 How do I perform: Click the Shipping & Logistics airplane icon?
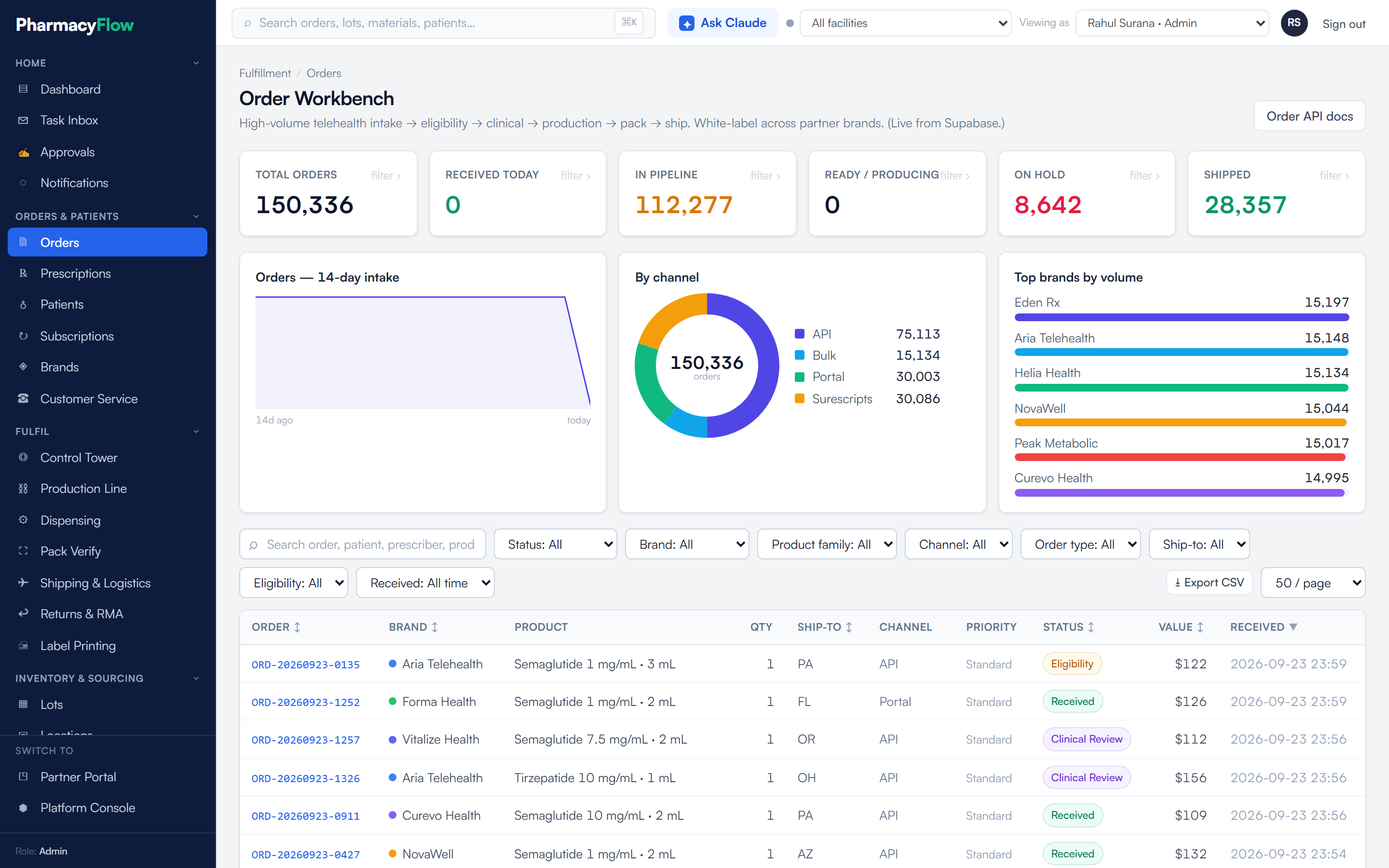(23, 582)
